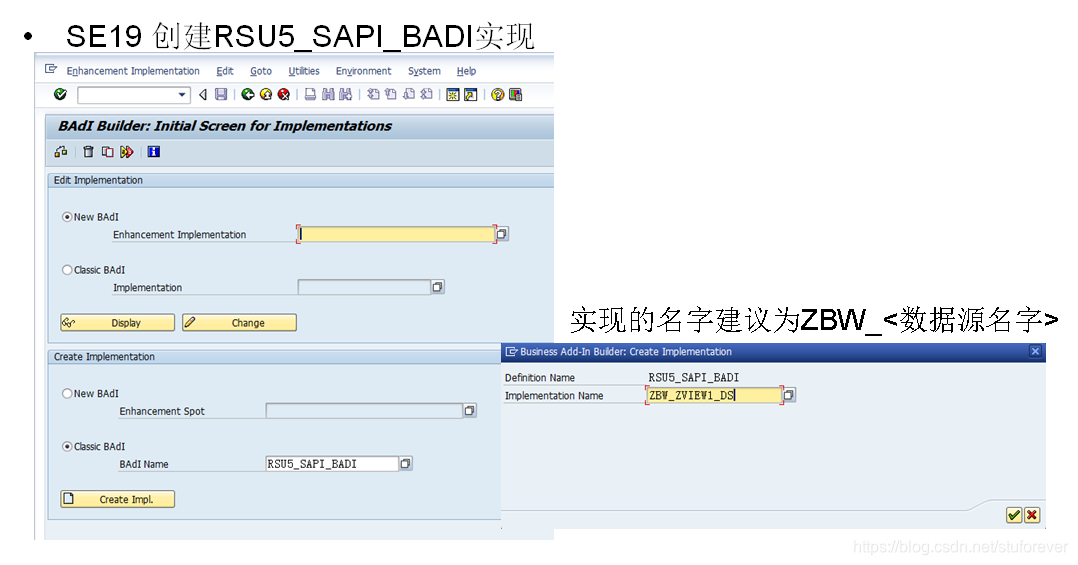
Task: Click the Display button
Action: pos(118,323)
